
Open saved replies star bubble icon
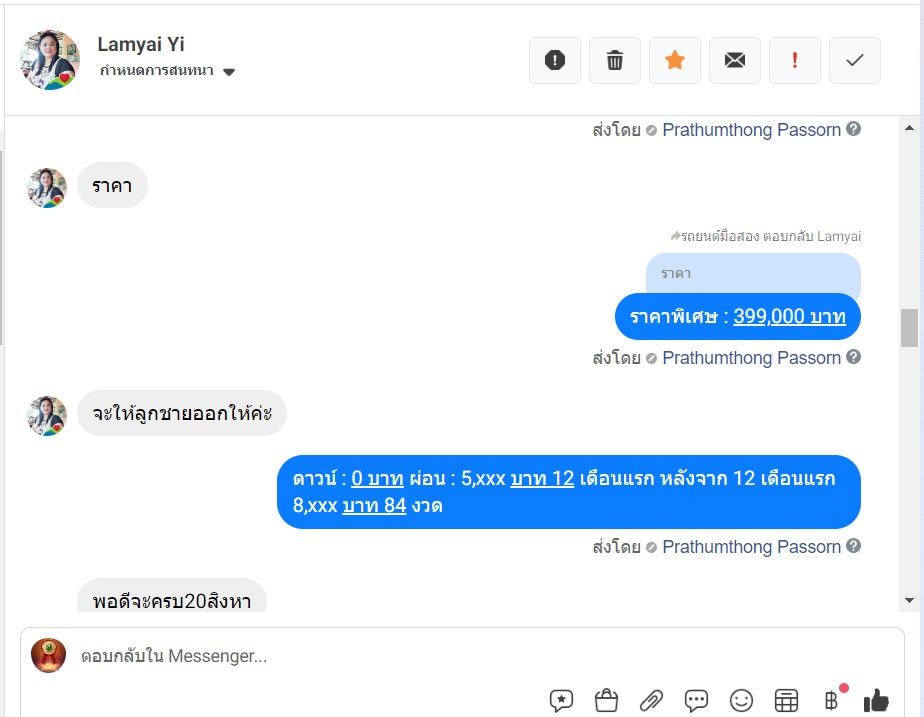tap(561, 701)
